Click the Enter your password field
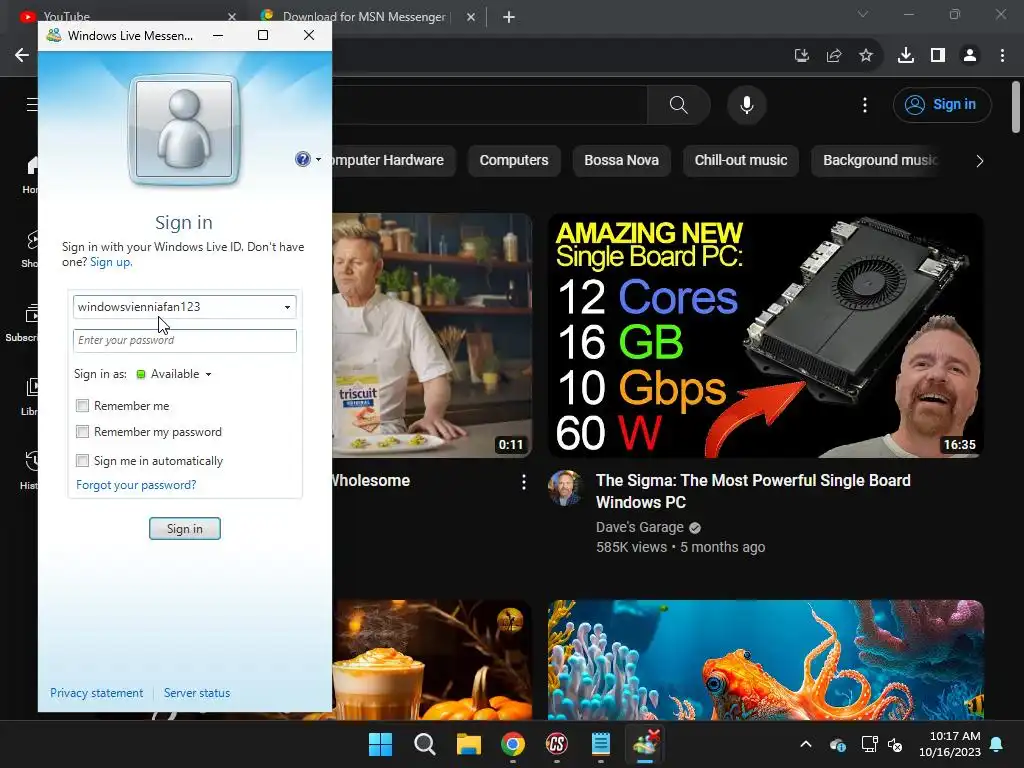This screenshot has width=1024, height=768. 185,340
